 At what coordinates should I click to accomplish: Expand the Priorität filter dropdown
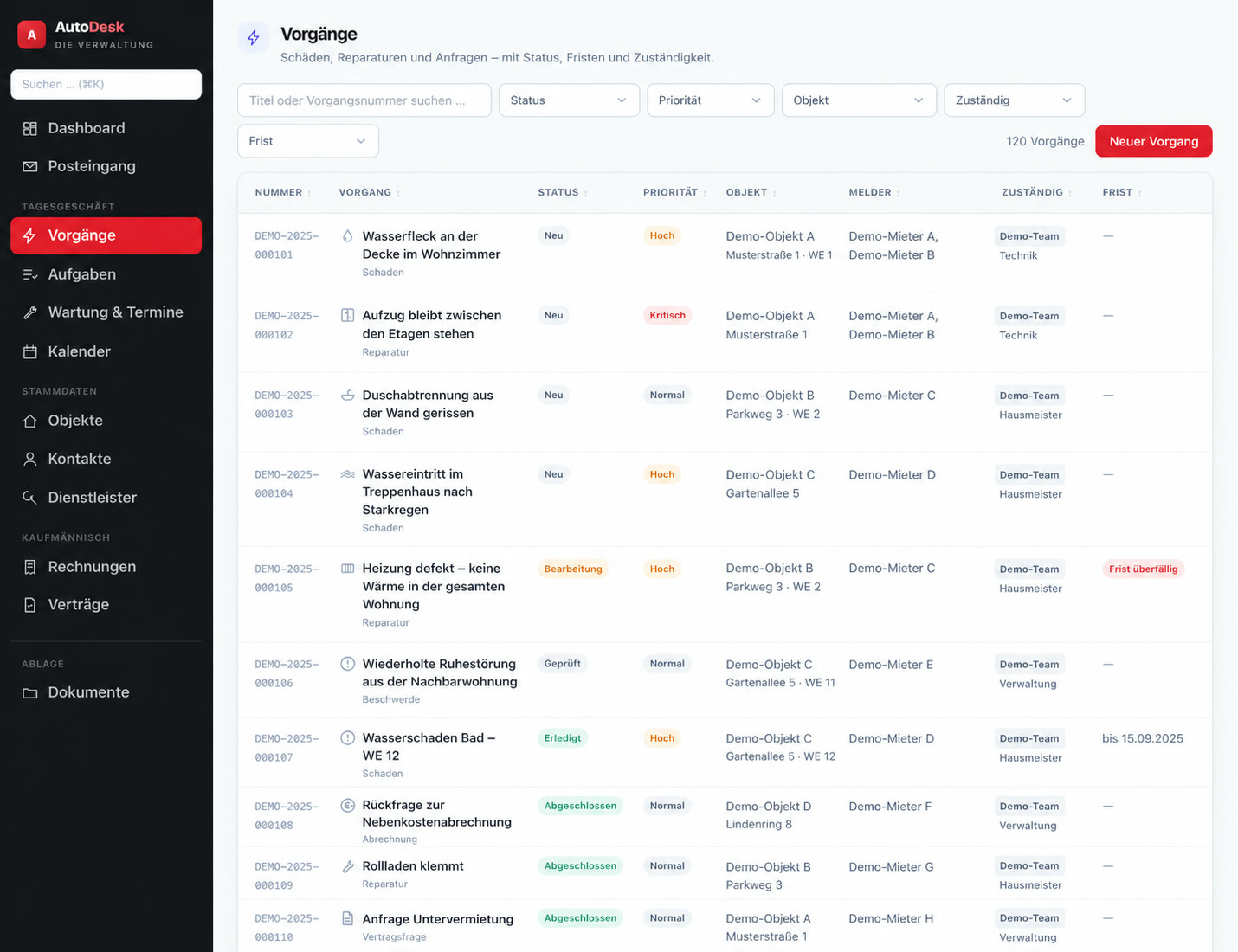[x=710, y=100]
